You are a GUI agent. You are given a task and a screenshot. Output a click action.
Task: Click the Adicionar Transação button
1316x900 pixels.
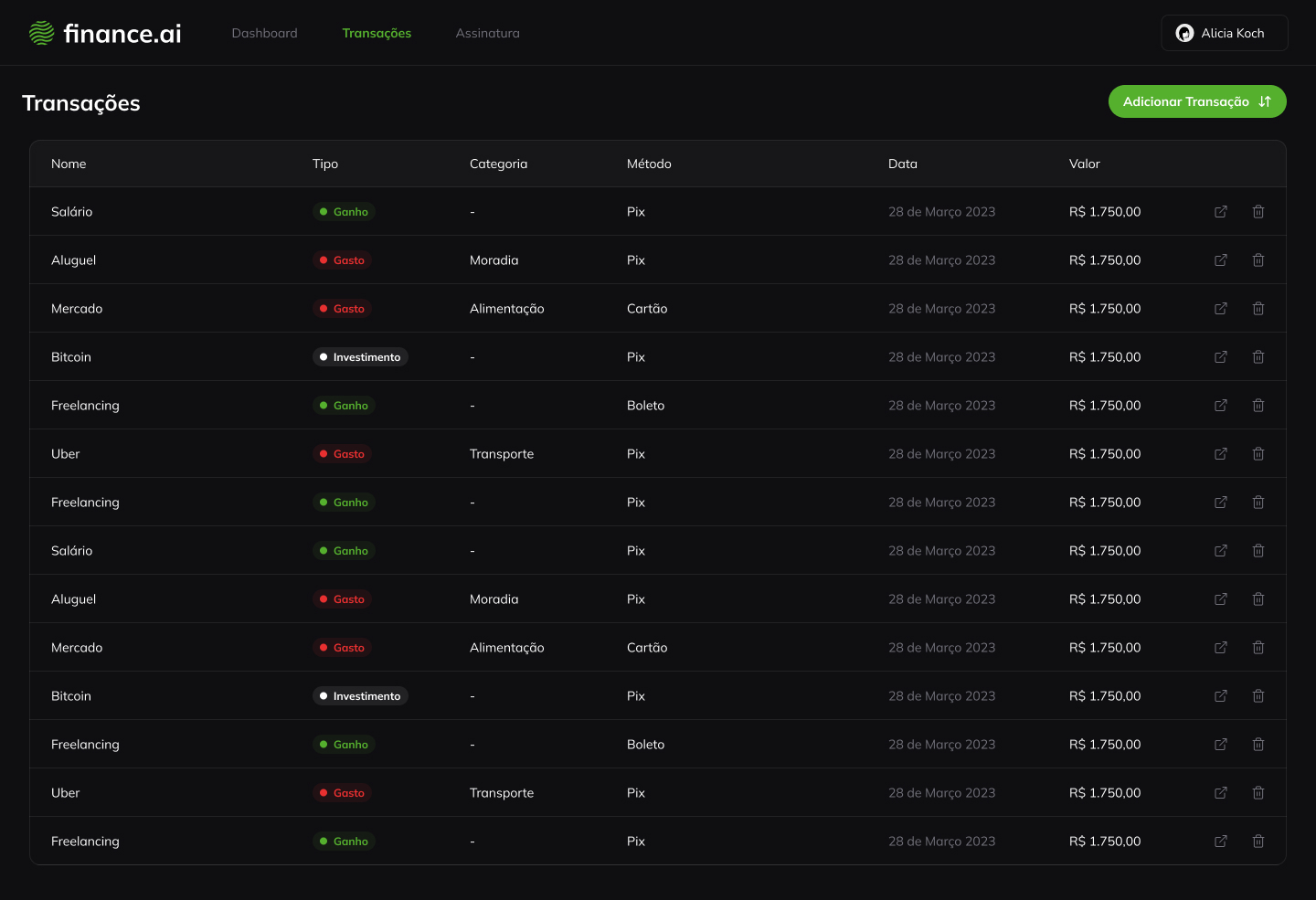pos(1197,101)
